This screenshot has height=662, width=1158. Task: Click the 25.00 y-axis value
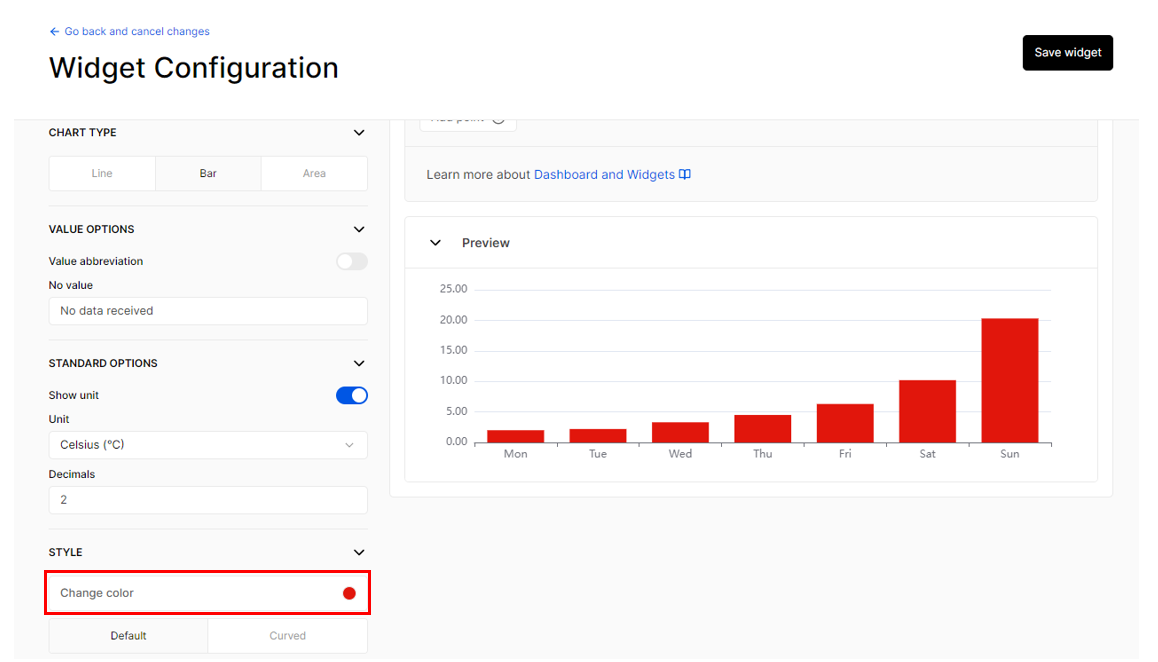pos(453,289)
